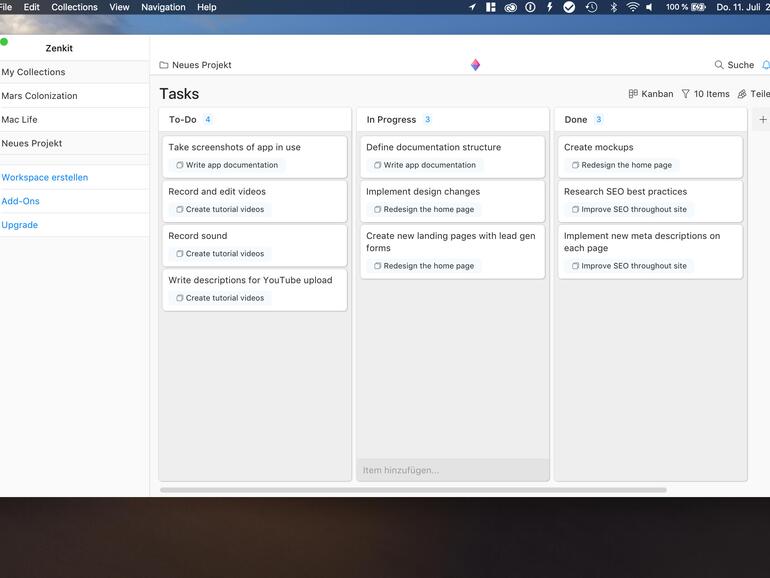Click the horizontal scrollbar below board
The image size is (770, 578).
pyautogui.click(x=413, y=490)
